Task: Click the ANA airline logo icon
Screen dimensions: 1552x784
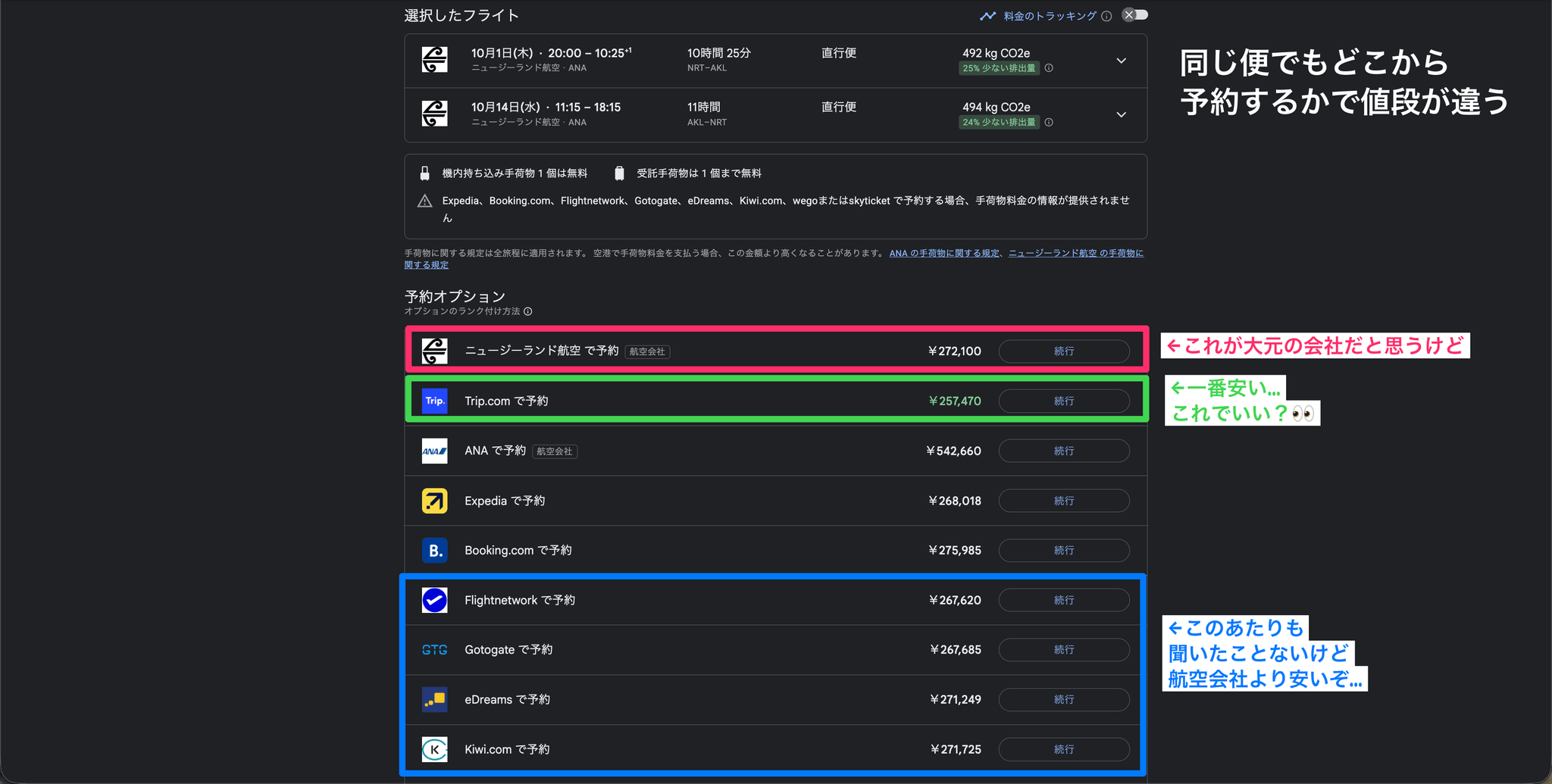Action: (x=434, y=451)
